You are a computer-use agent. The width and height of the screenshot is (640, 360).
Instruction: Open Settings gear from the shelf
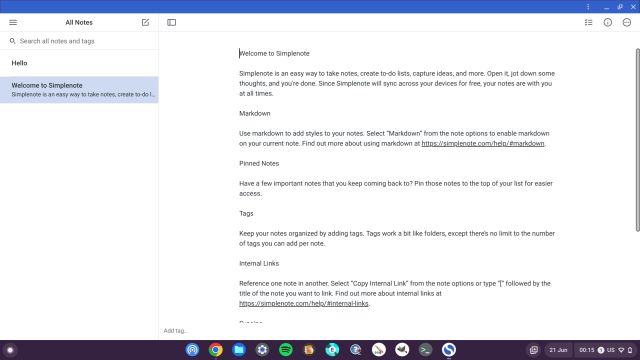click(262, 350)
